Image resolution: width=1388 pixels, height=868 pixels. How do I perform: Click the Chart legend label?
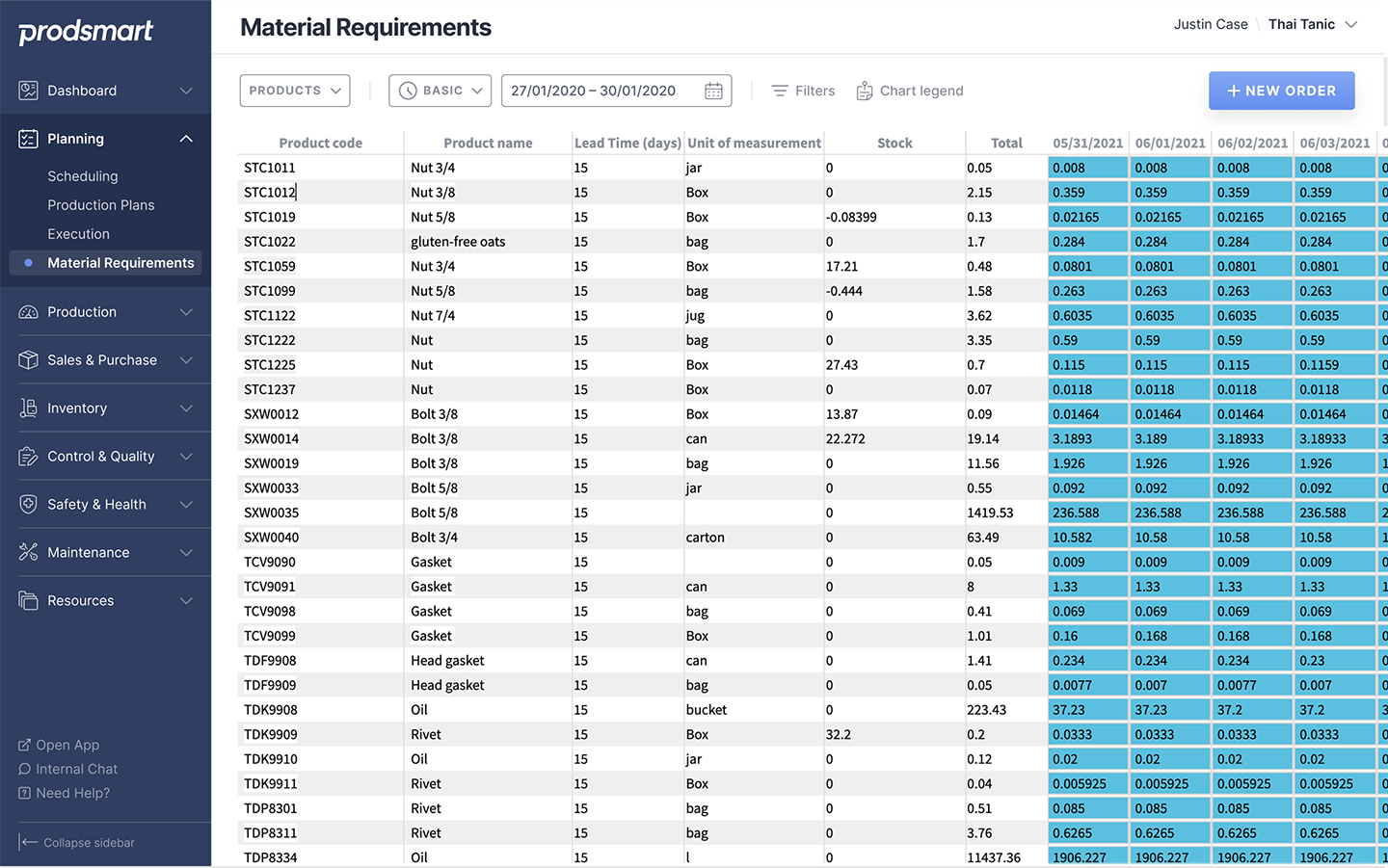coord(921,91)
